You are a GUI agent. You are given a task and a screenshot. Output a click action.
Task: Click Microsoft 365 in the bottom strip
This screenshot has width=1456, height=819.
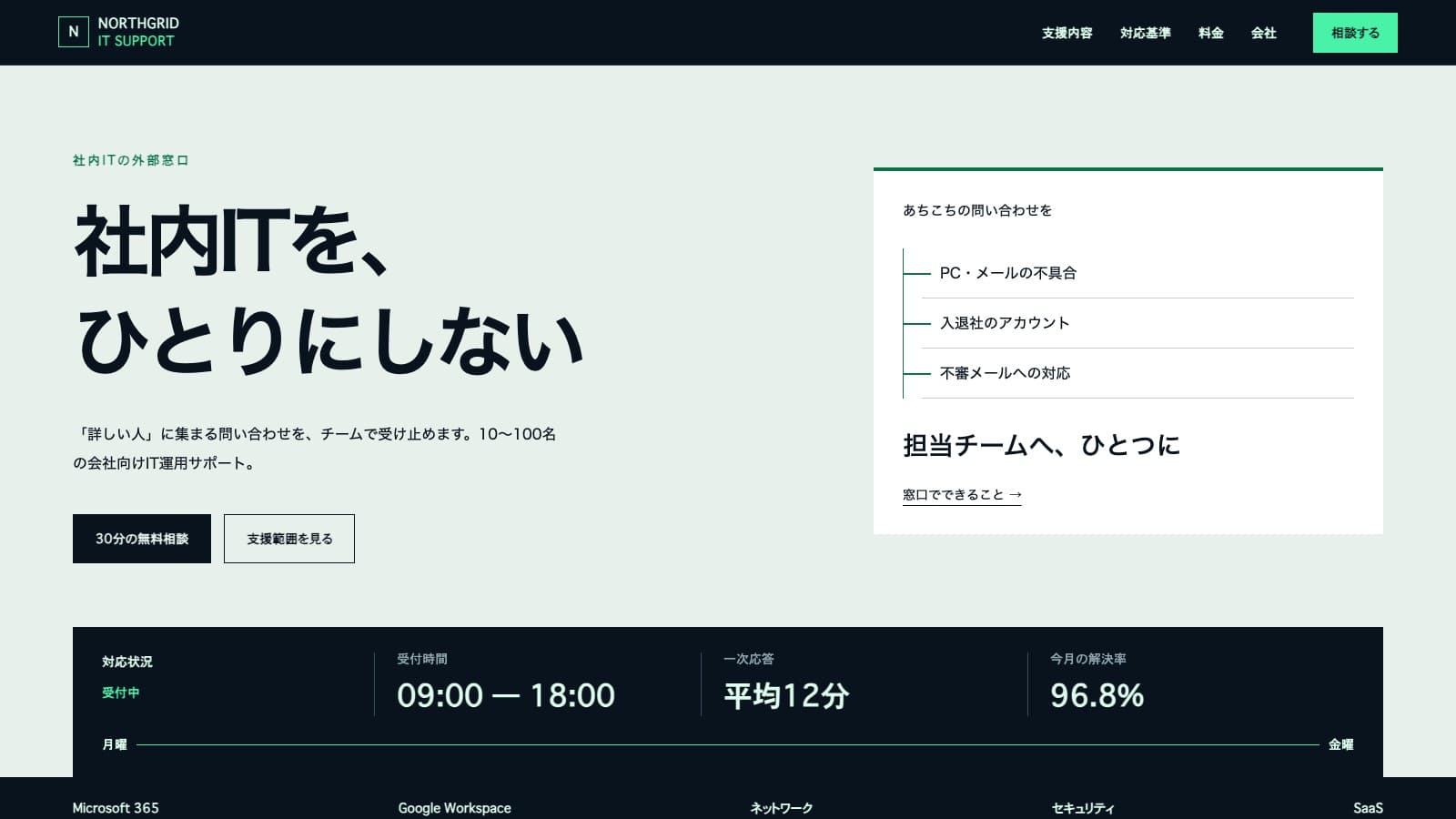tap(116, 808)
